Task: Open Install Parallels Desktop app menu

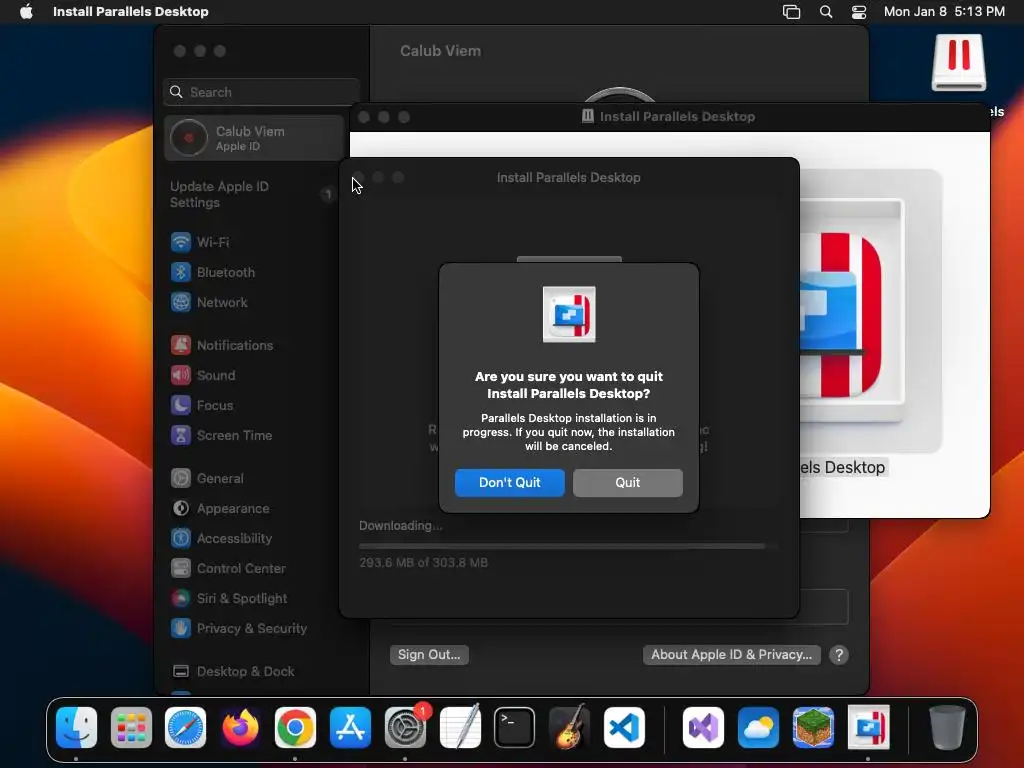Action: click(131, 12)
